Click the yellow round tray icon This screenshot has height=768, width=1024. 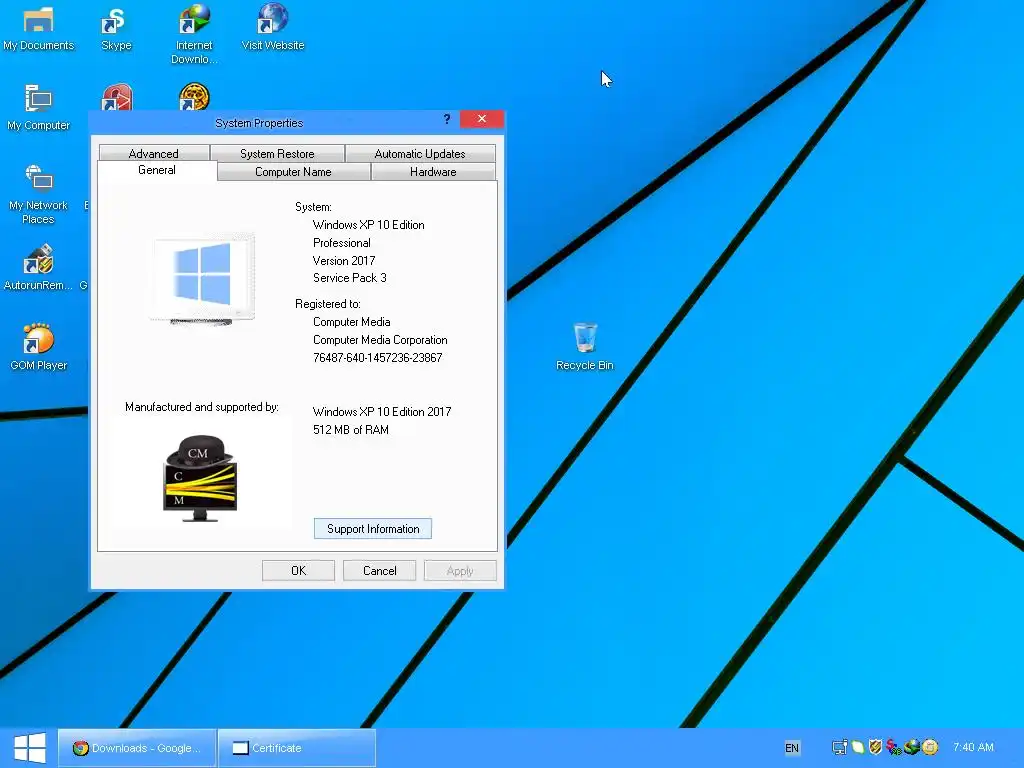[x=930, y=747]
